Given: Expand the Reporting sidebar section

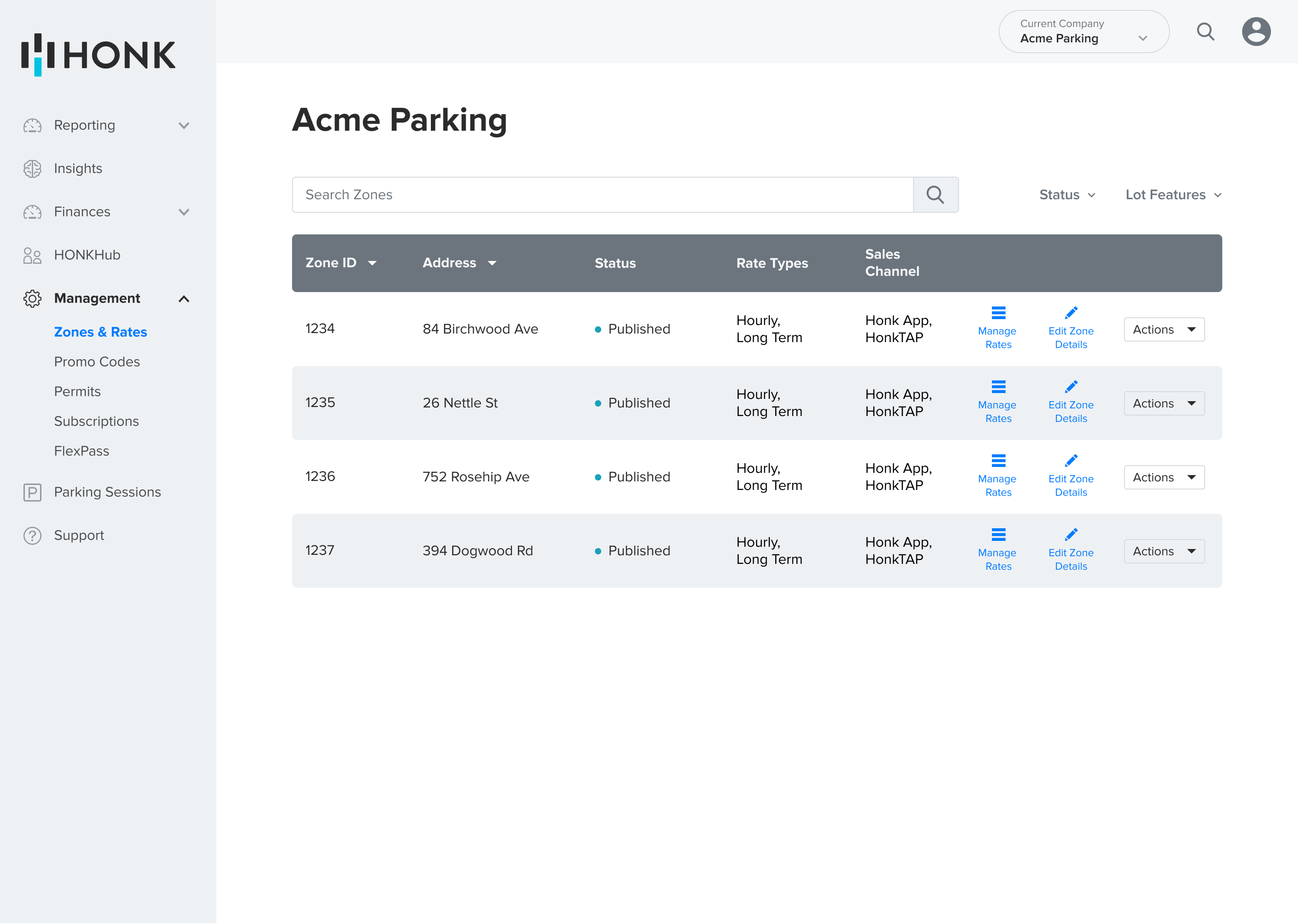Looking at the screenshot, I should (x=184, y=125).
